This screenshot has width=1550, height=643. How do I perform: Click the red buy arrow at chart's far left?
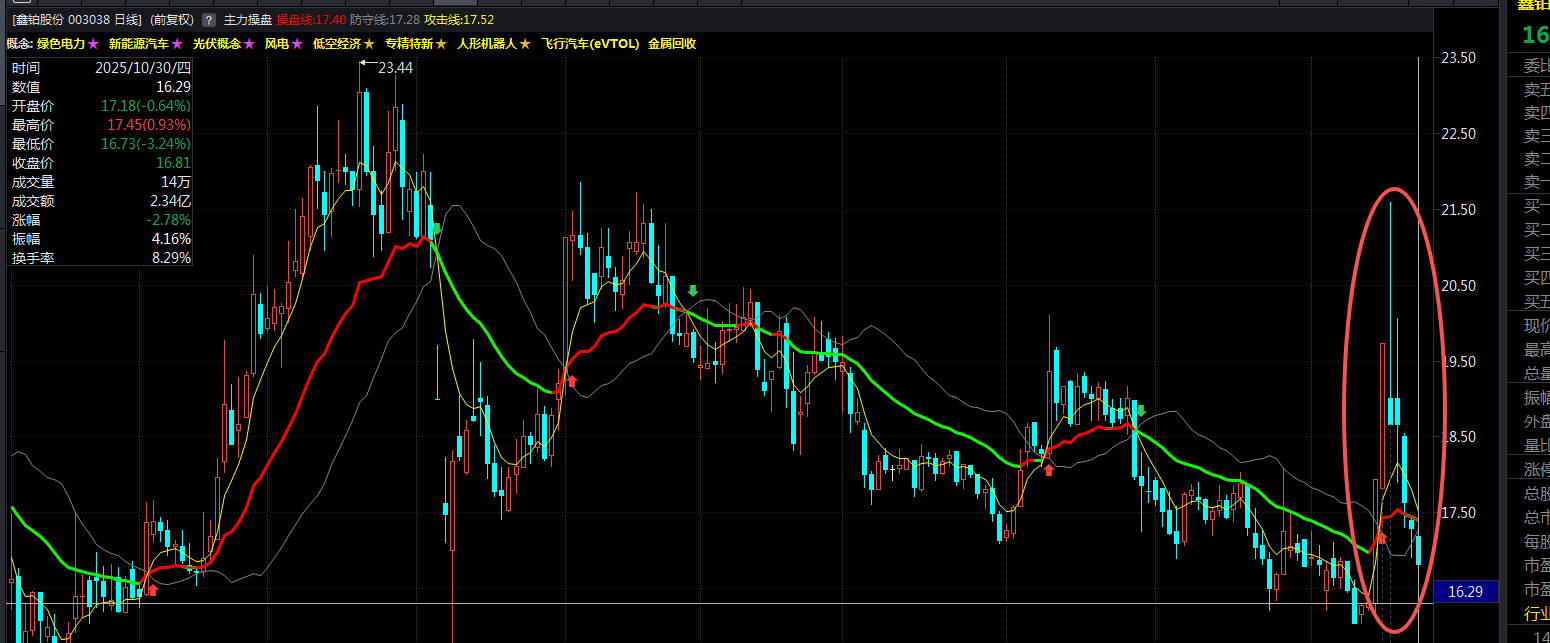click(x=153, y=590)
